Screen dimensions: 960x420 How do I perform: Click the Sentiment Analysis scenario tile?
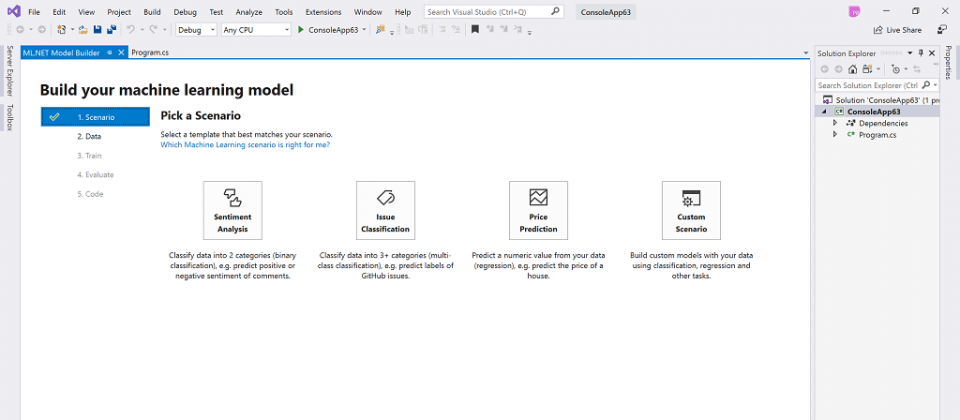pyautogui.click(x=233, y=210)
